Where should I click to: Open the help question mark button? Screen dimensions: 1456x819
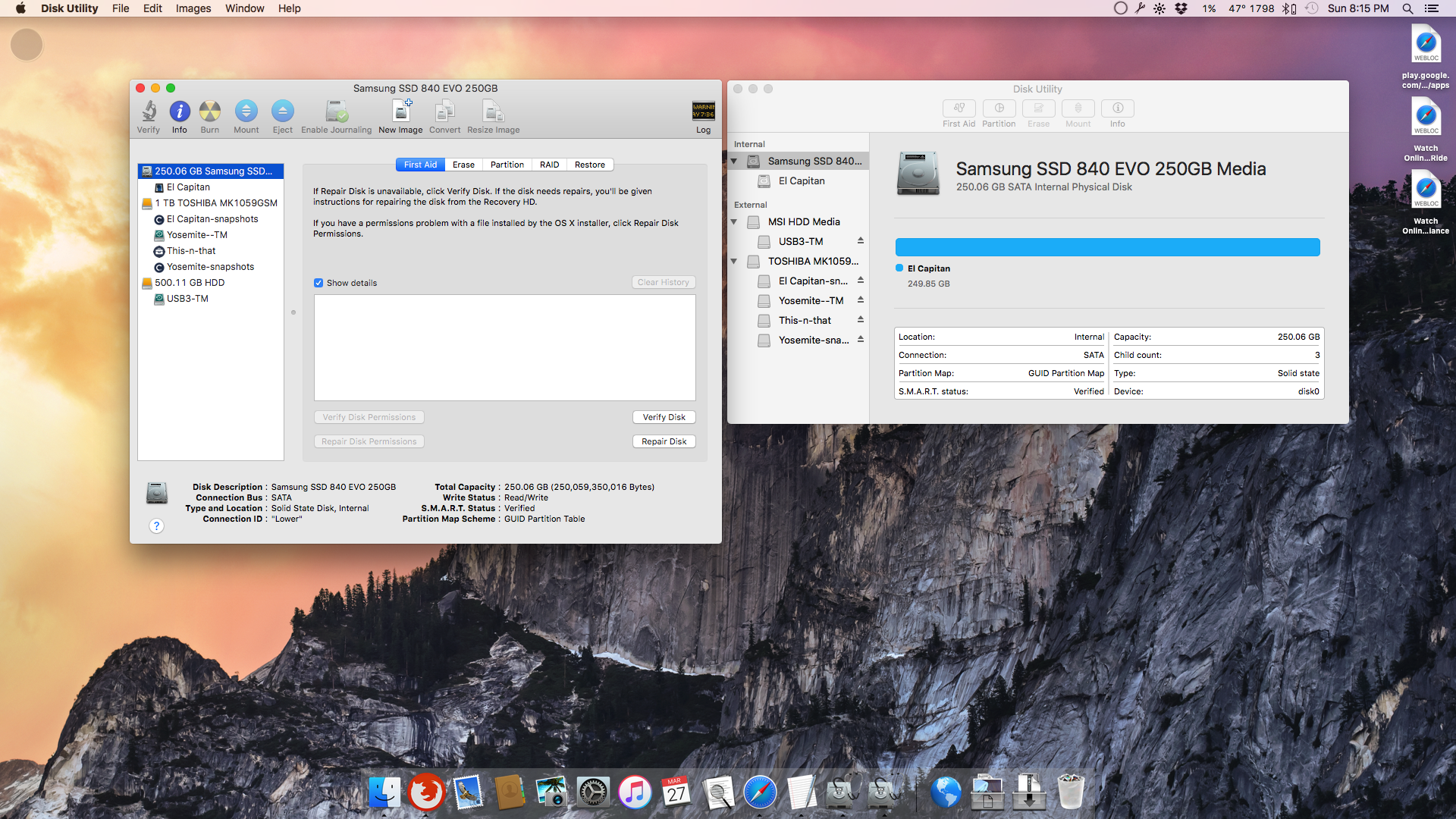156,526
